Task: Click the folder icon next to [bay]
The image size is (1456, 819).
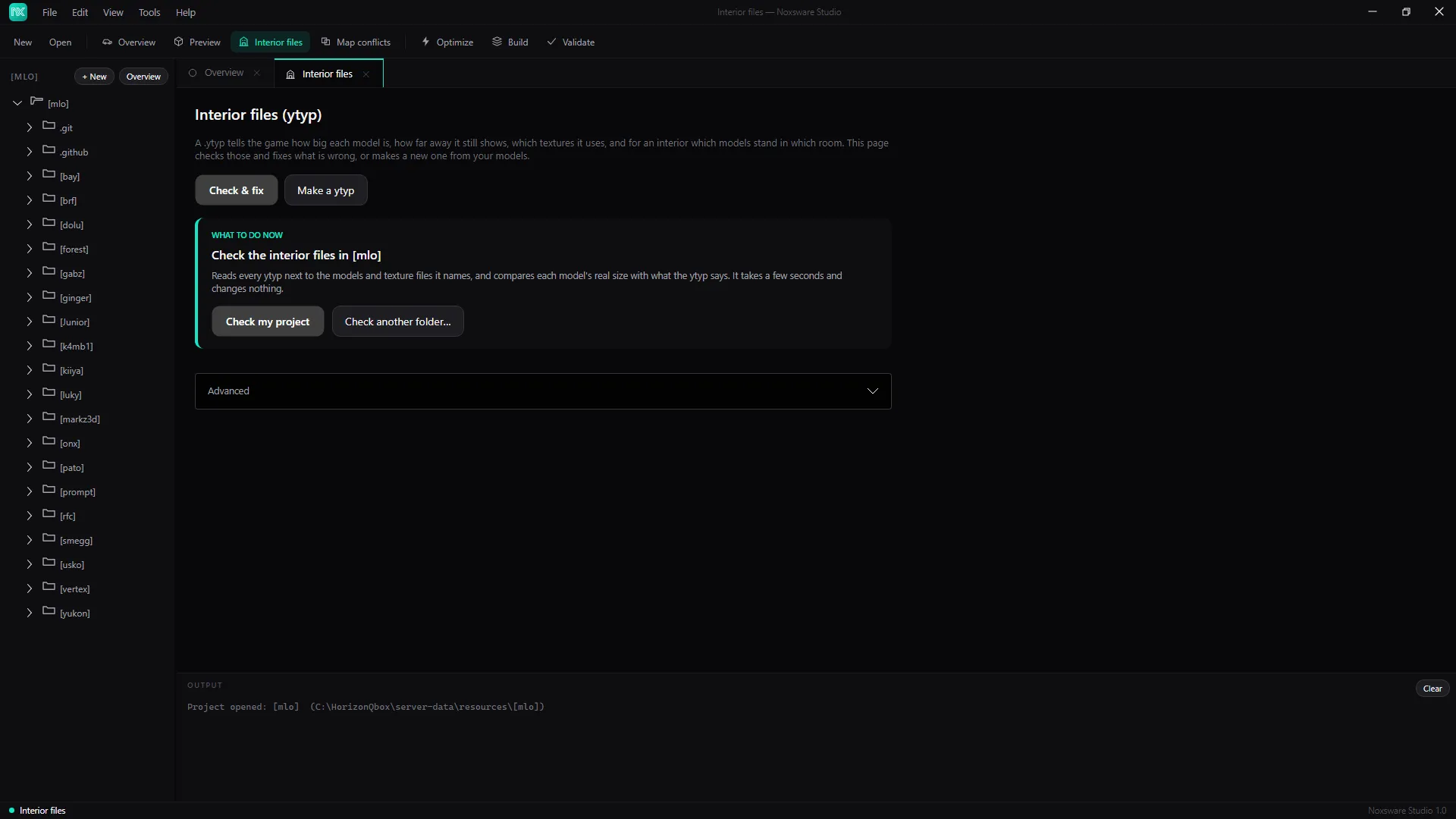Action: [49, 175]
